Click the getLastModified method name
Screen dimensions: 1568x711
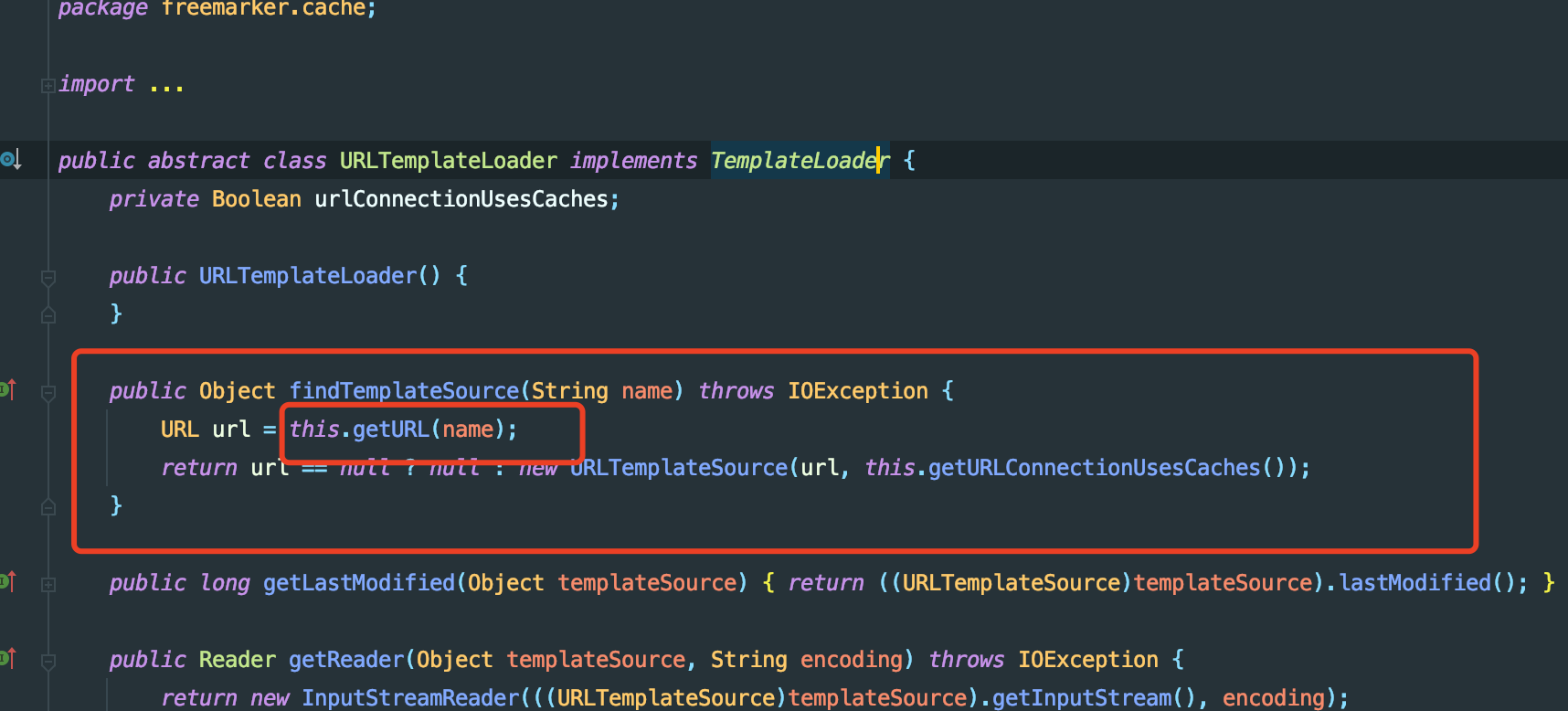click(x=359, y=583)
